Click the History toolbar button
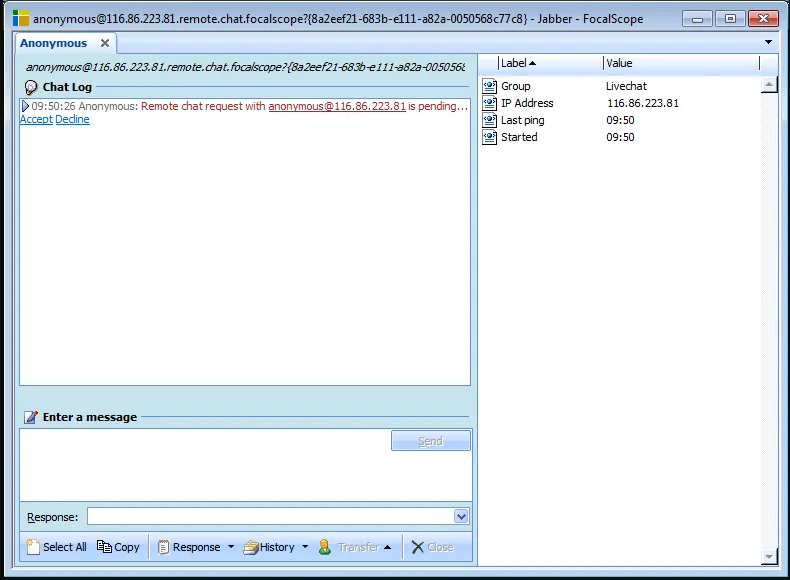This screenshot has height=580, width=790. pyautogui.click(x=269, y=547)
